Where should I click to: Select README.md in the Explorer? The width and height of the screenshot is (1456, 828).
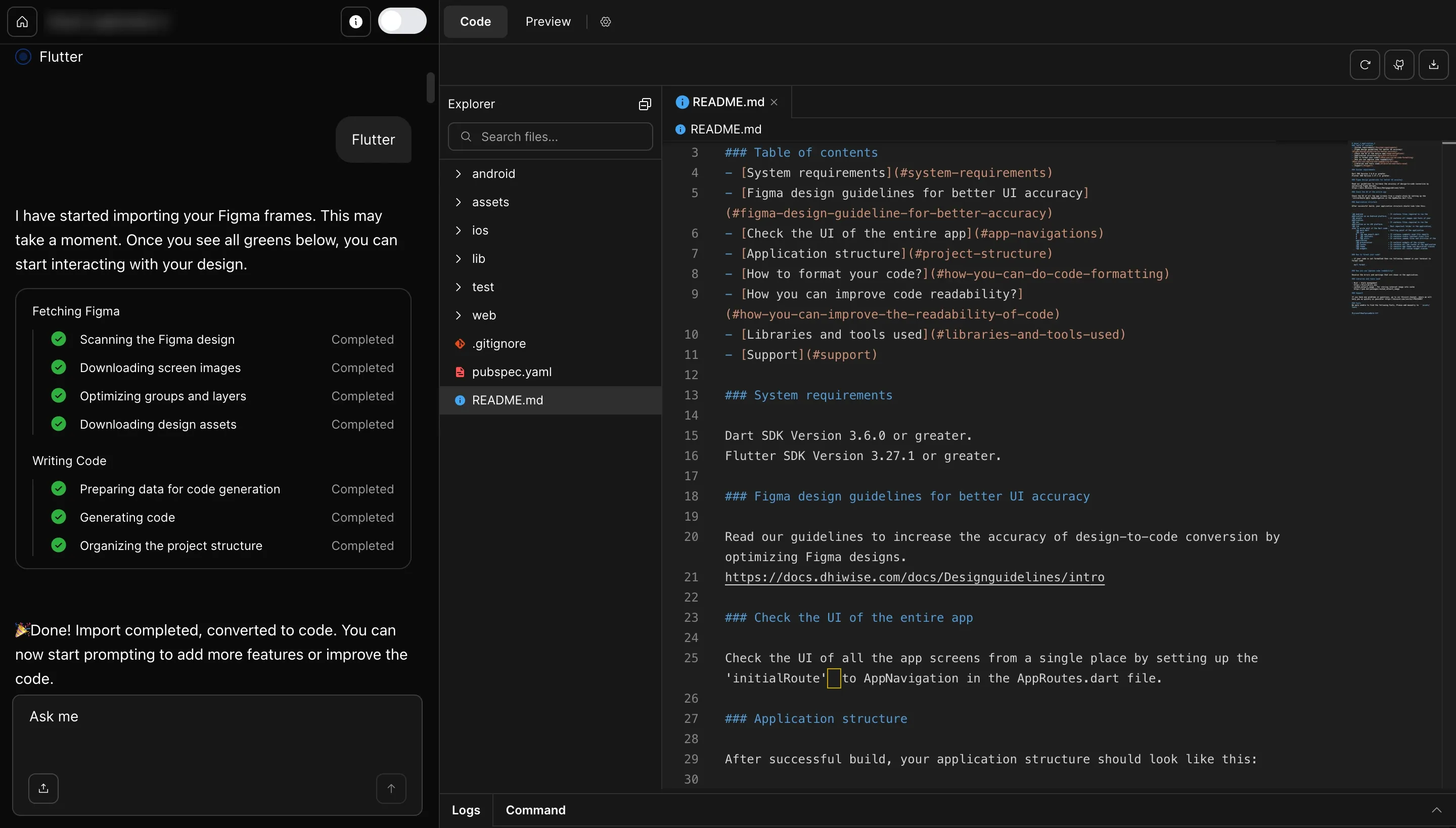tap(550, 400)
